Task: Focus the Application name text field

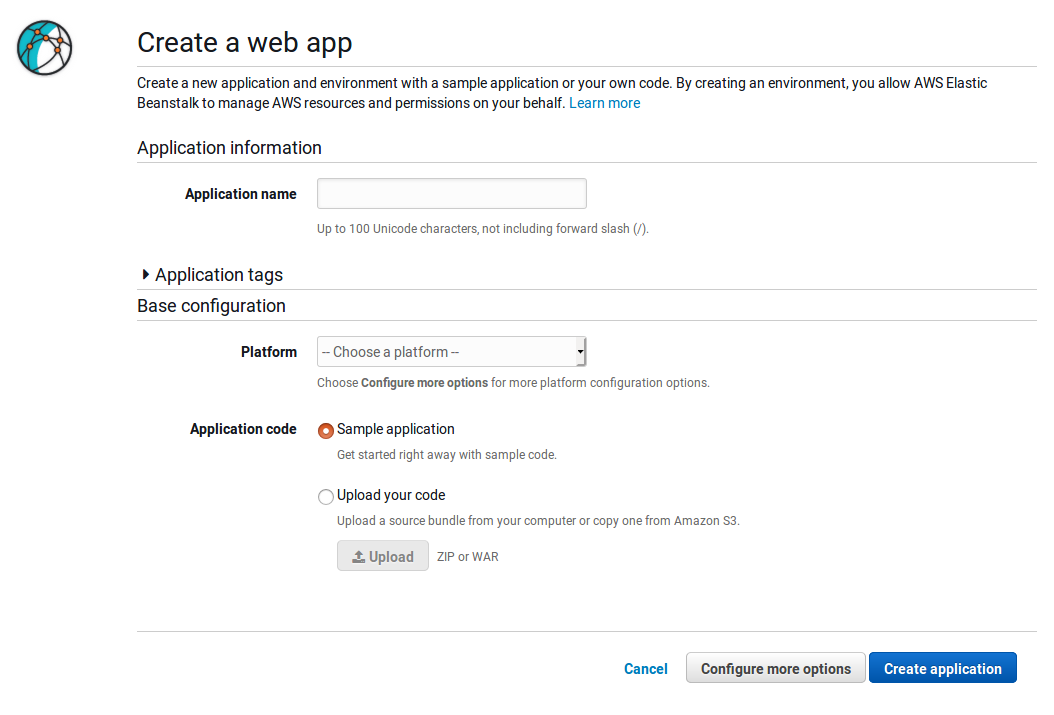Action: (x=451, y=194)
